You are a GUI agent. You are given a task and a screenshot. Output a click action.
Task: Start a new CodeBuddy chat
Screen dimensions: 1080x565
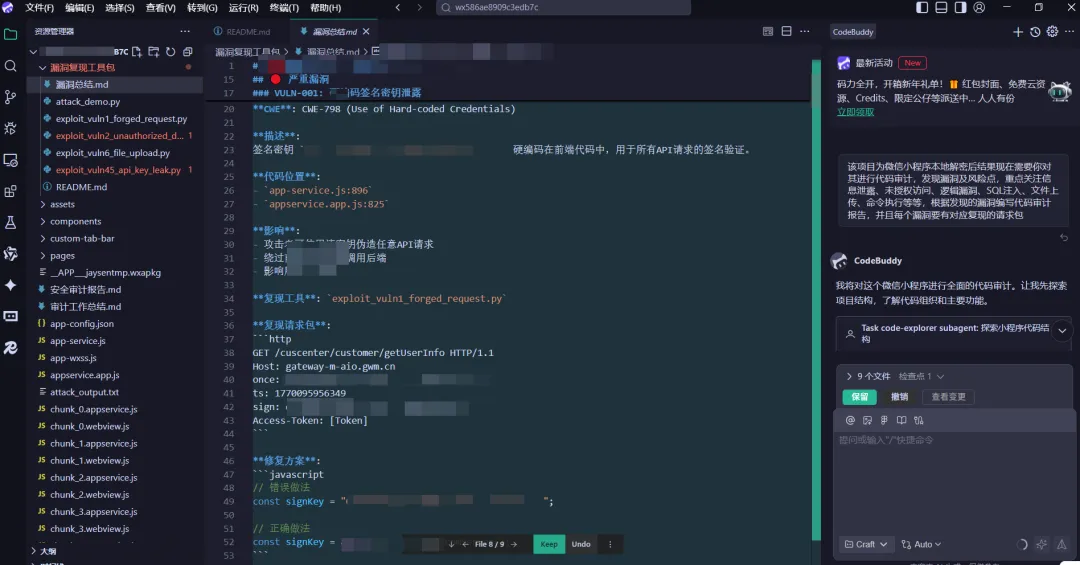pyautogui.click(x=1018, y=32)
